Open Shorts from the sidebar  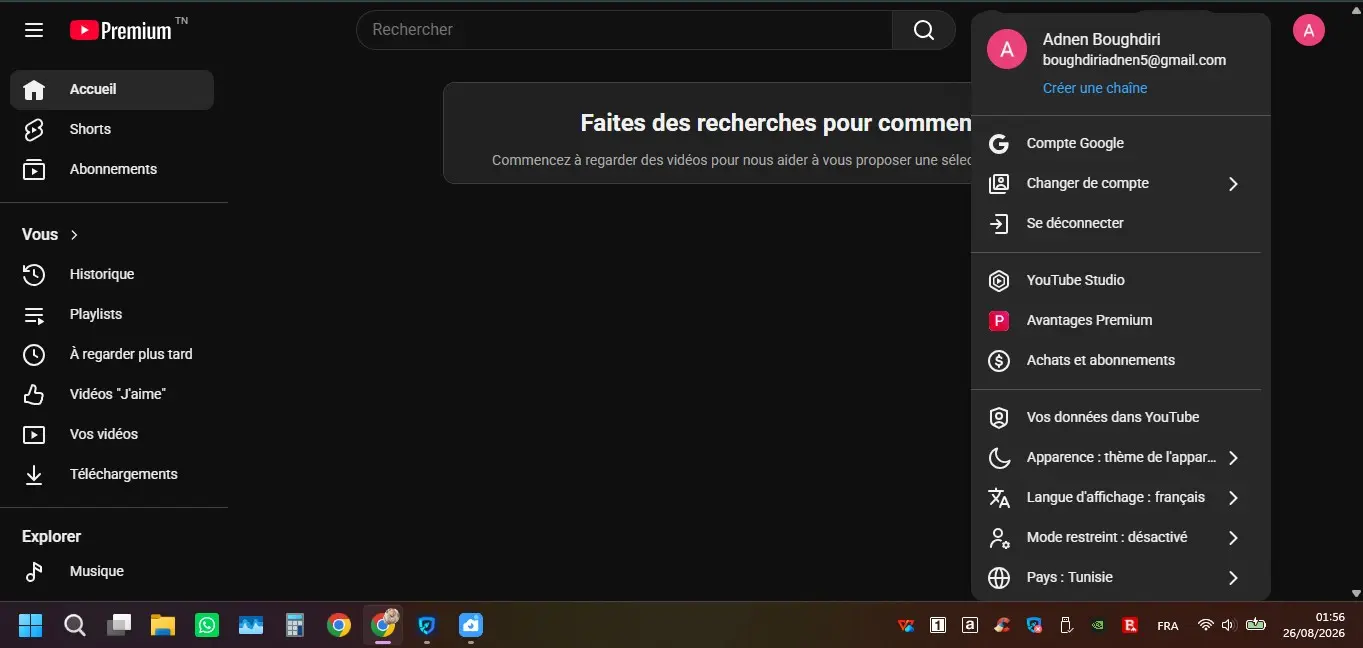(112, 129)
